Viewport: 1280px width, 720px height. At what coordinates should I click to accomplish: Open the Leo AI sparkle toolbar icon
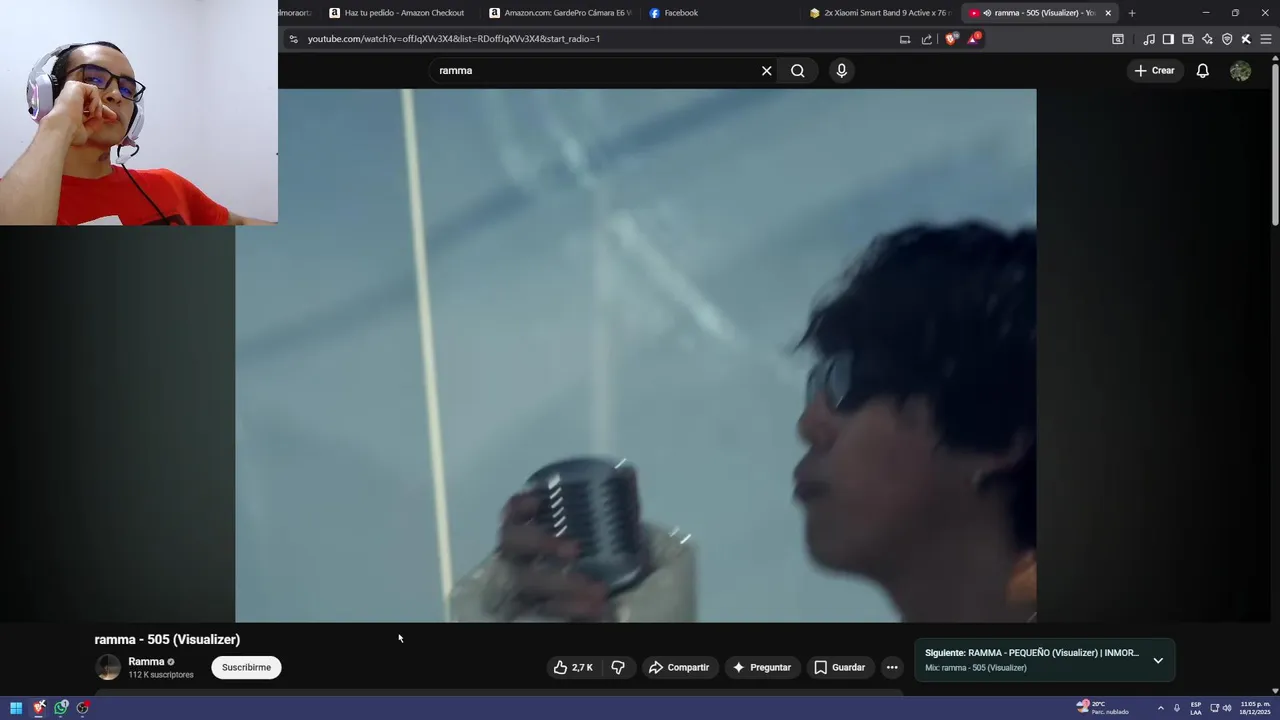pyautogui.click(x=1207, y=39)
